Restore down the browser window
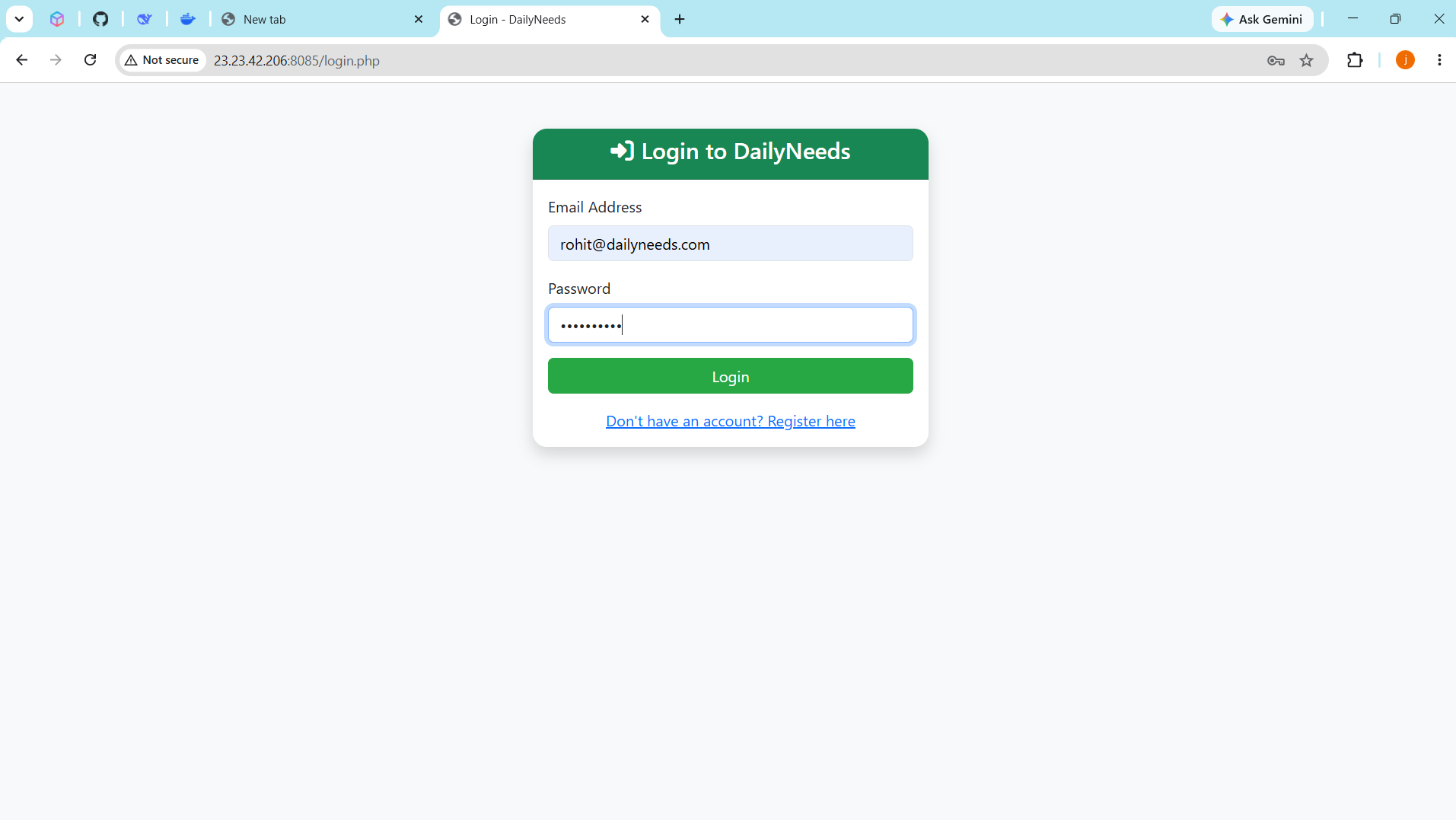This screenshot has height=820, width=1456. (x=1395, y=19)
